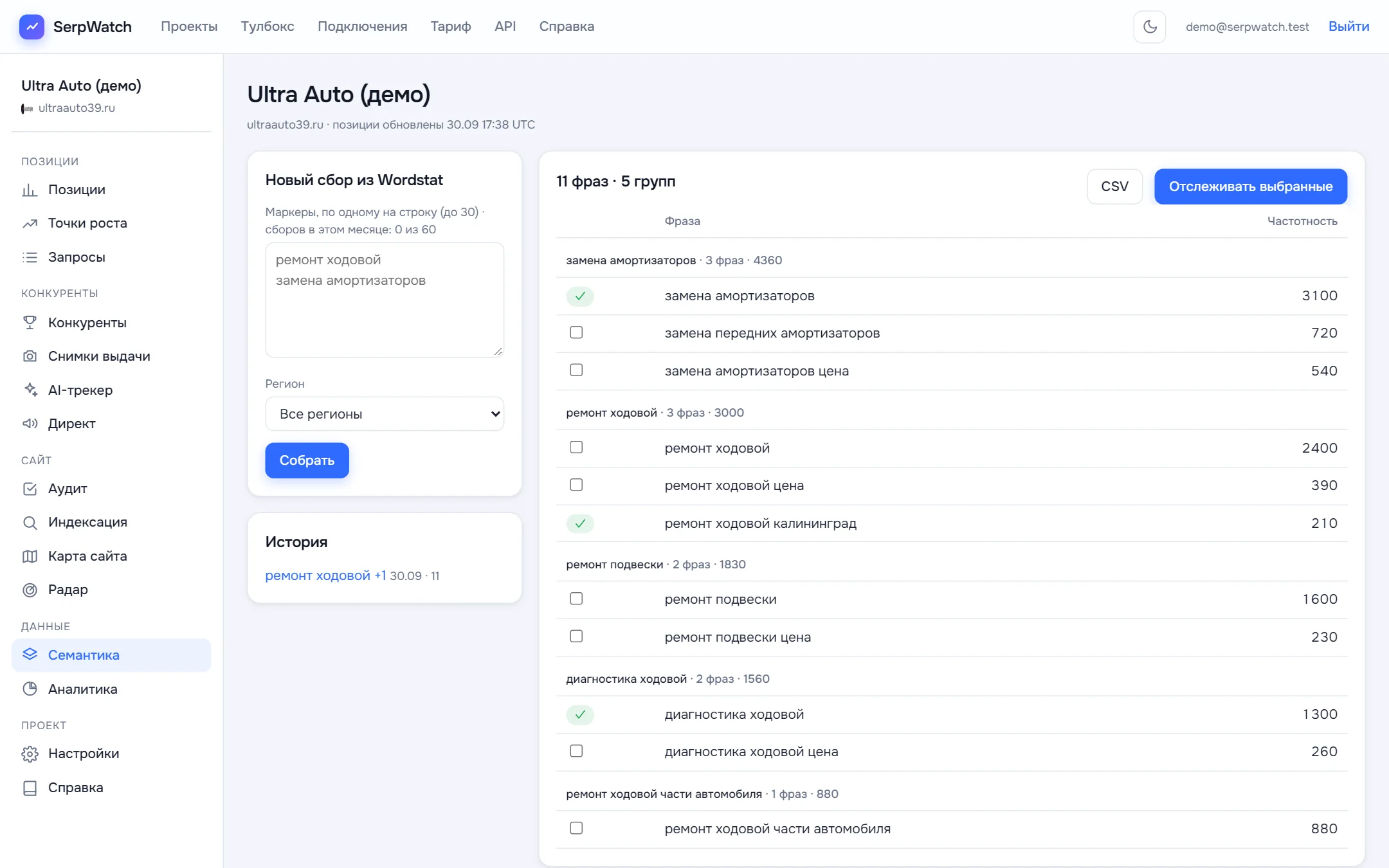Toggle dark mode with the moon icon

[x=1149, y=26]
